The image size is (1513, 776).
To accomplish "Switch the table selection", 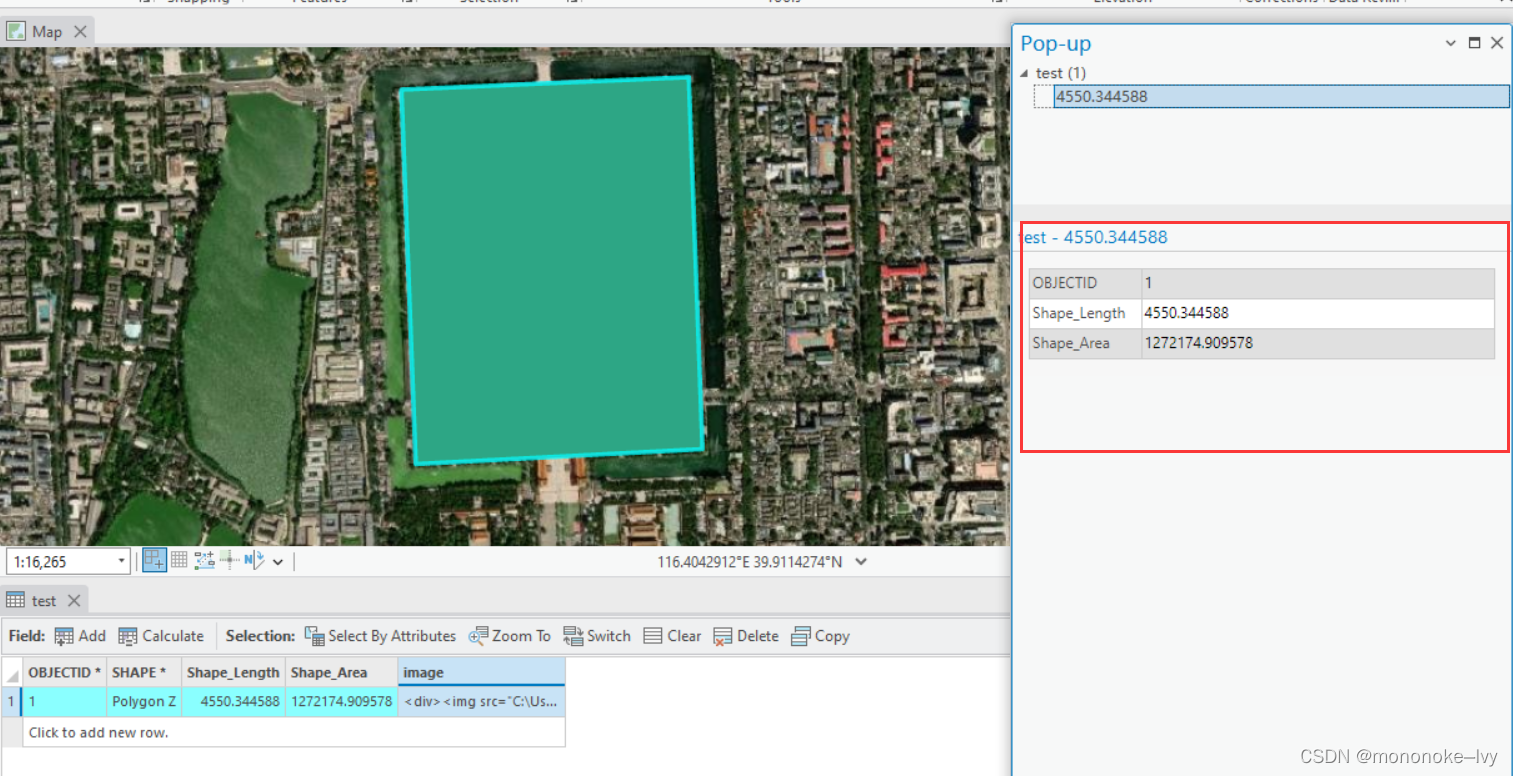I will [x=597, y=636].
